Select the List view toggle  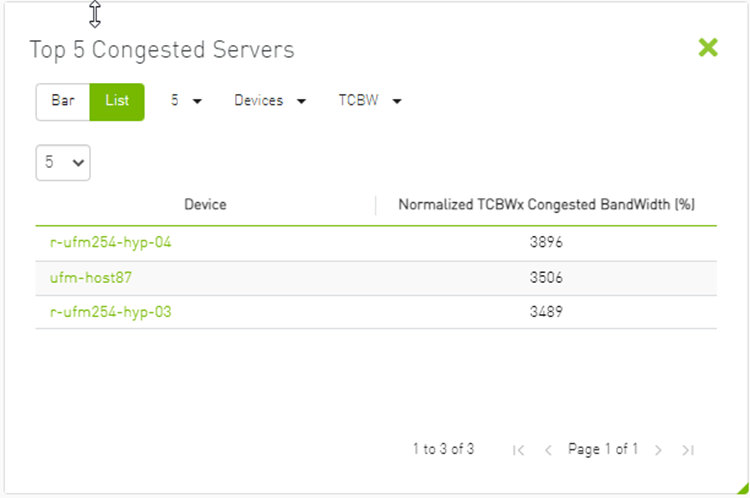click(117, 101)
